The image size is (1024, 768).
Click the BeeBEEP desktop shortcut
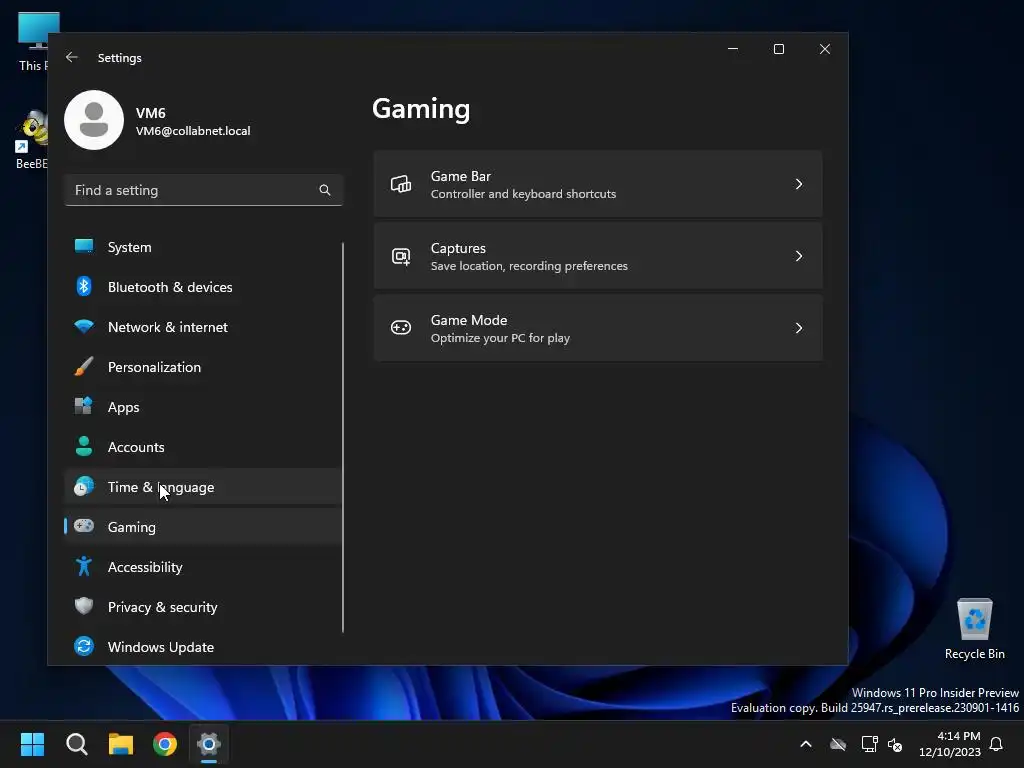31,140
